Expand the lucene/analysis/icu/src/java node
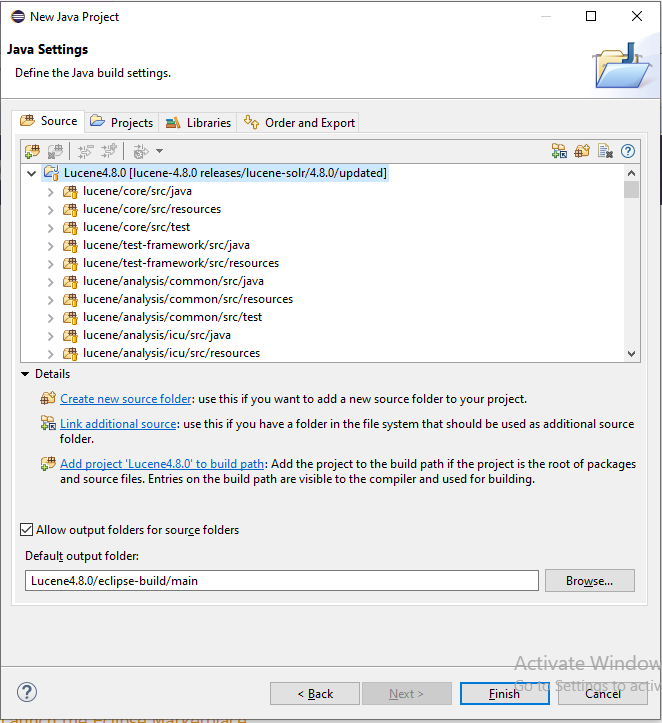The image size is (662, 723). coord(50,335)
